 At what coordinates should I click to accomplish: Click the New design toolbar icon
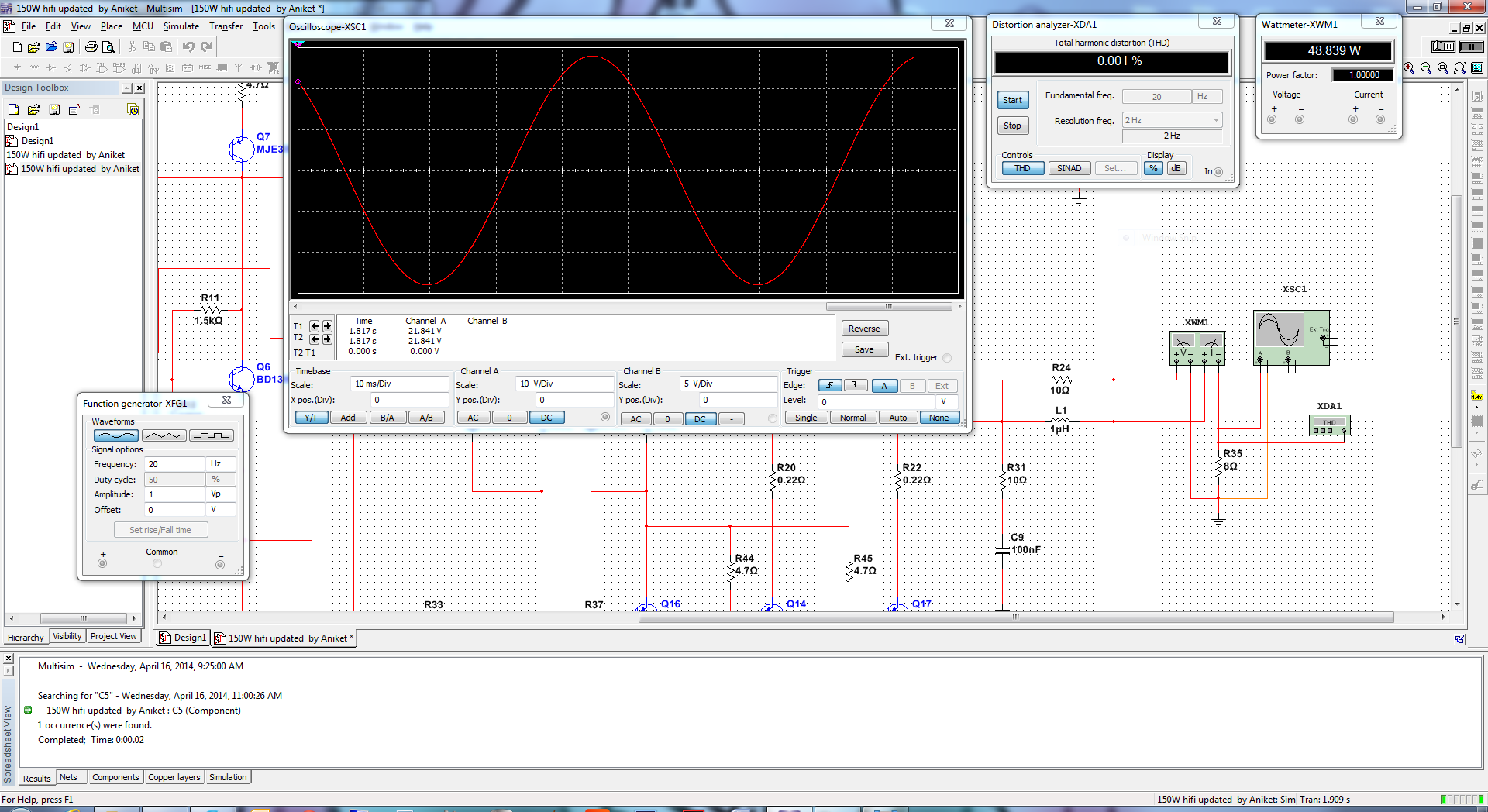tap(17, 47)
